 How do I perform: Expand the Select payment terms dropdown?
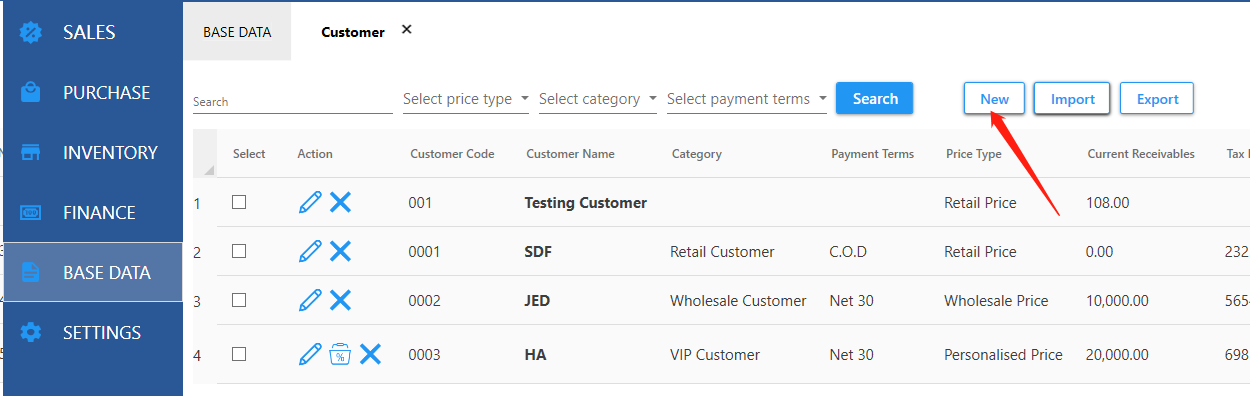[747, 99]
